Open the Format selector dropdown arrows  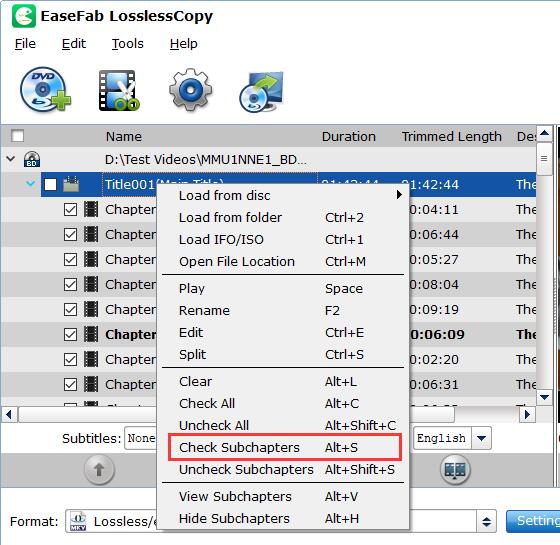[486, 521]
